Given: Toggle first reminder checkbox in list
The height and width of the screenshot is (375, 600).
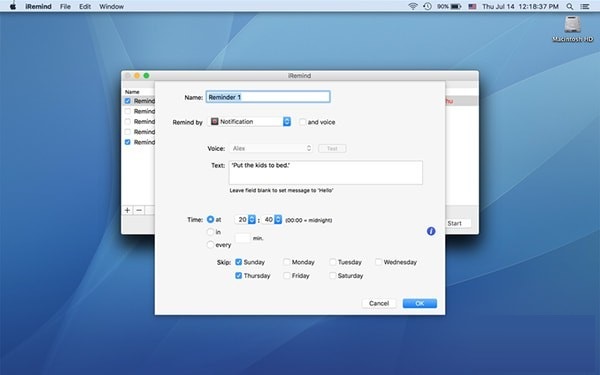Looking at the screenshot, I should point(127,101).
